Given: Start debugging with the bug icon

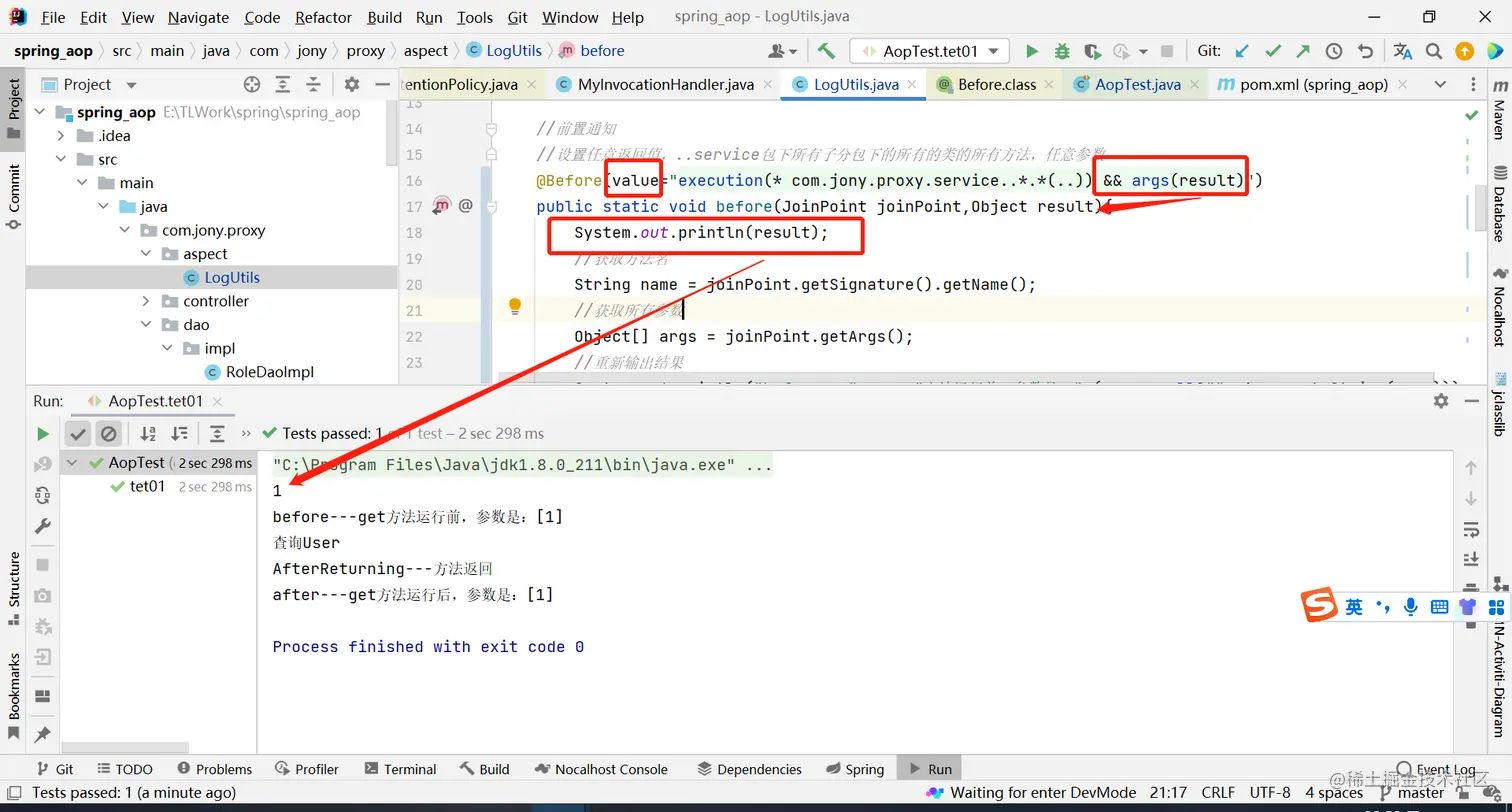Looking at the screenshot, I should coord(1062,51).
